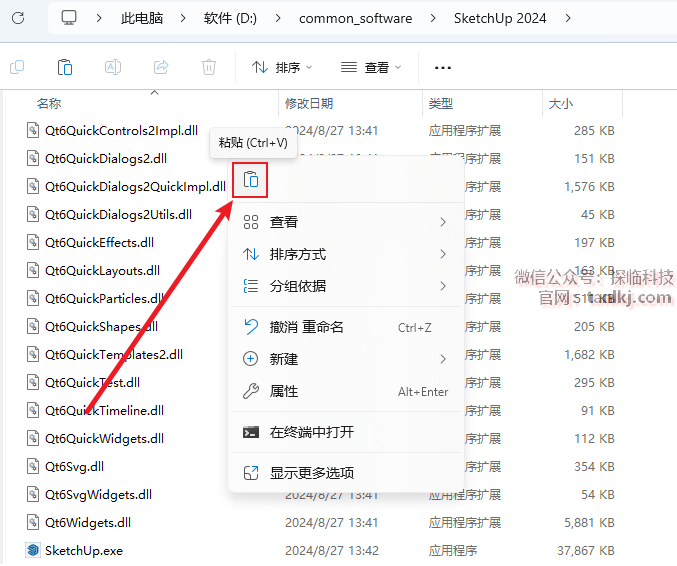The image size is (677, 566).
Task: Select the file Qt6QuickDialogs2Utils.dll
Action: pyautogui.click(x=118, y=215)
